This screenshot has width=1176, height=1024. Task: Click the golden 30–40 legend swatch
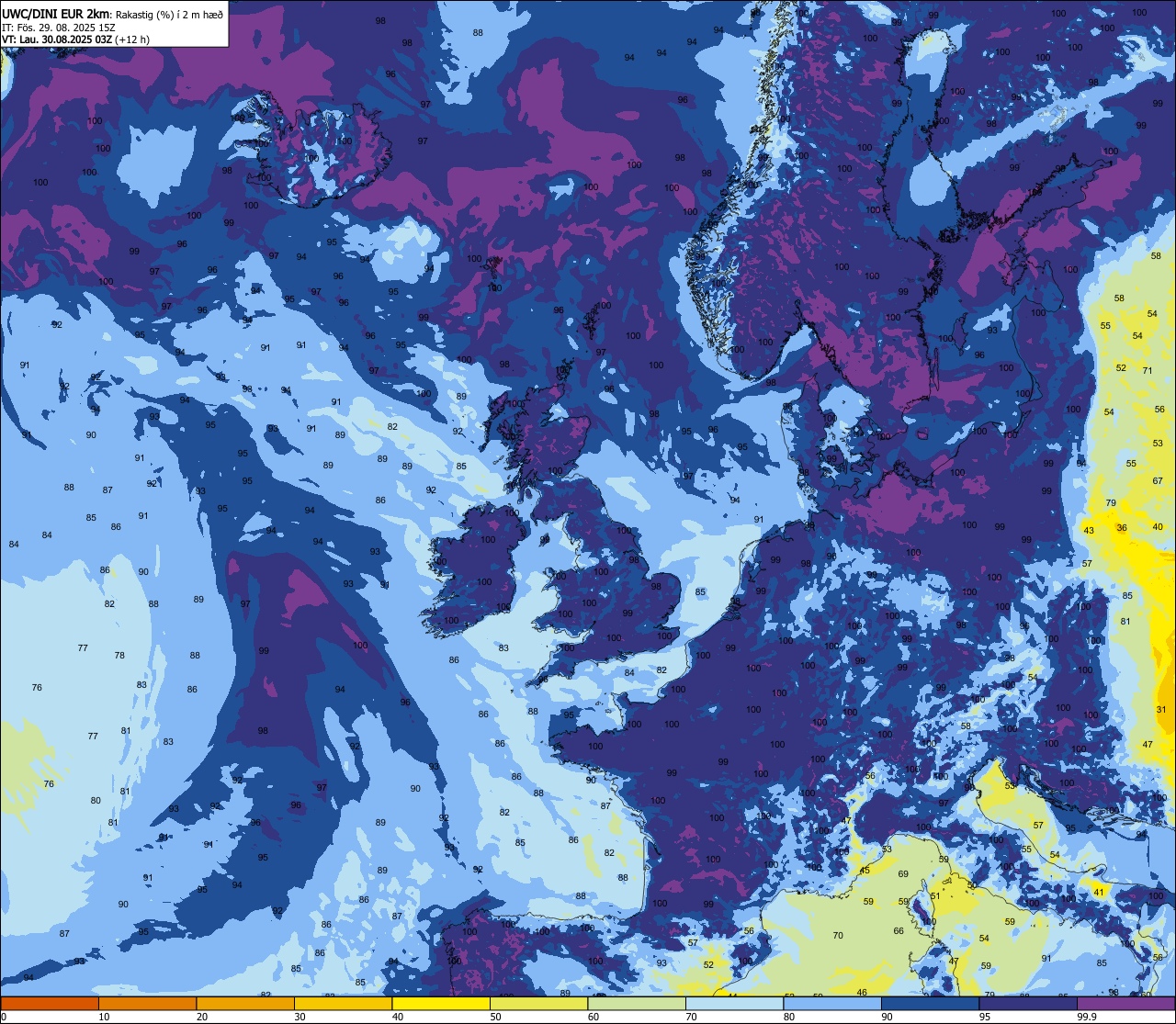pyautogui.click(x=343, y=1003)
